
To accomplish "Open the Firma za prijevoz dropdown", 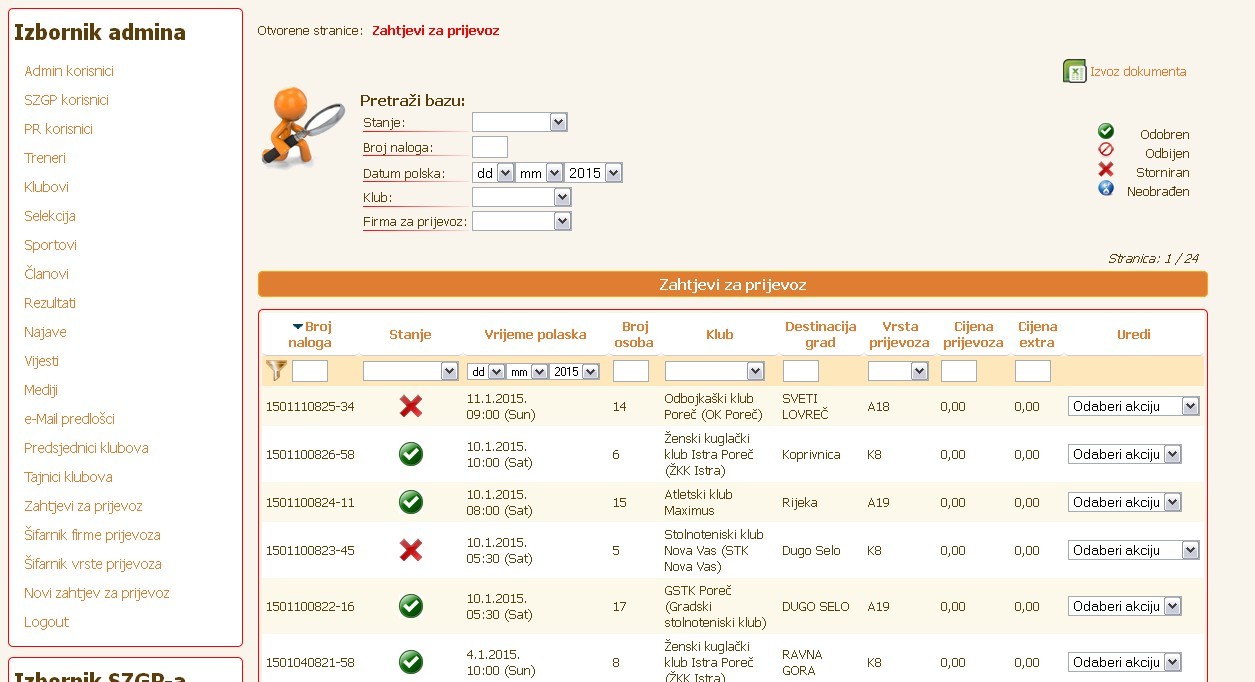I will point(521,221).
